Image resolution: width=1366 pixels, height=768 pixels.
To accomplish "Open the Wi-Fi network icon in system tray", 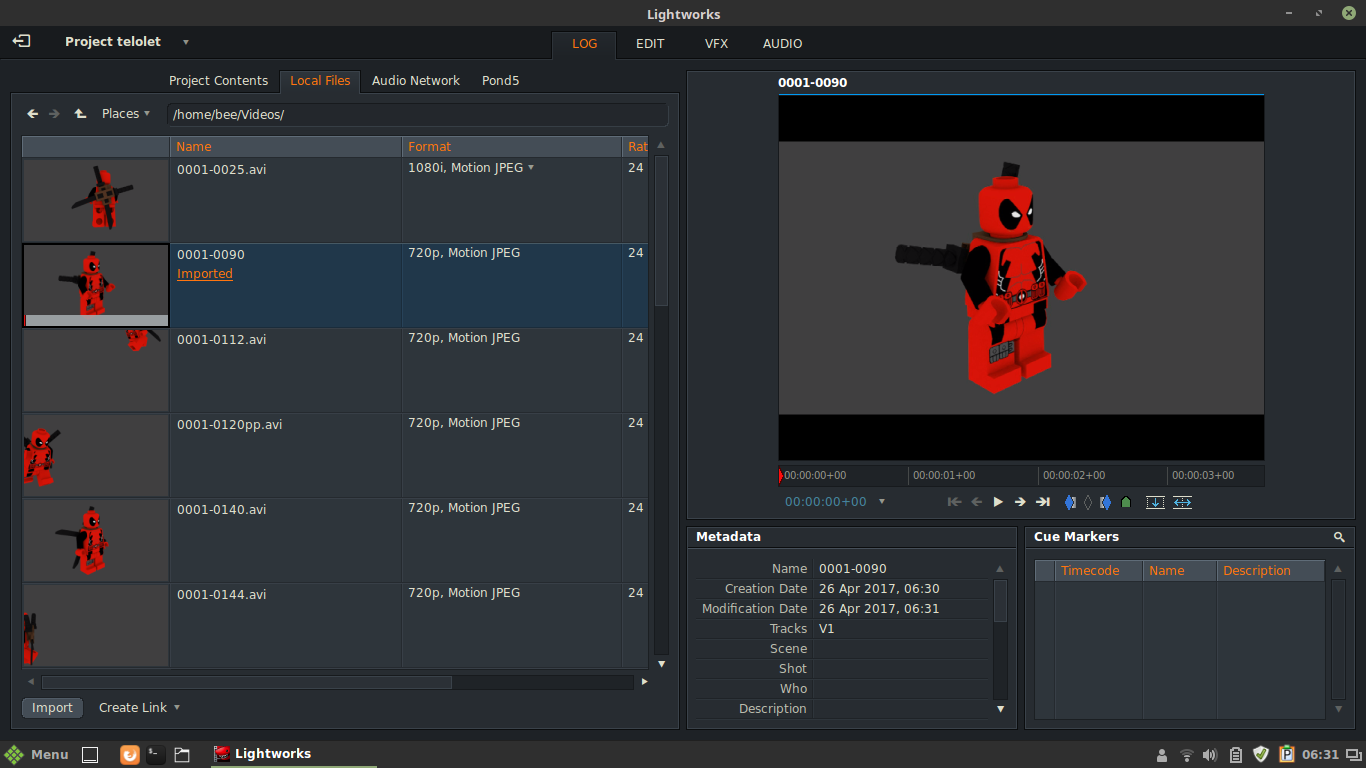I will point(1187,755).
